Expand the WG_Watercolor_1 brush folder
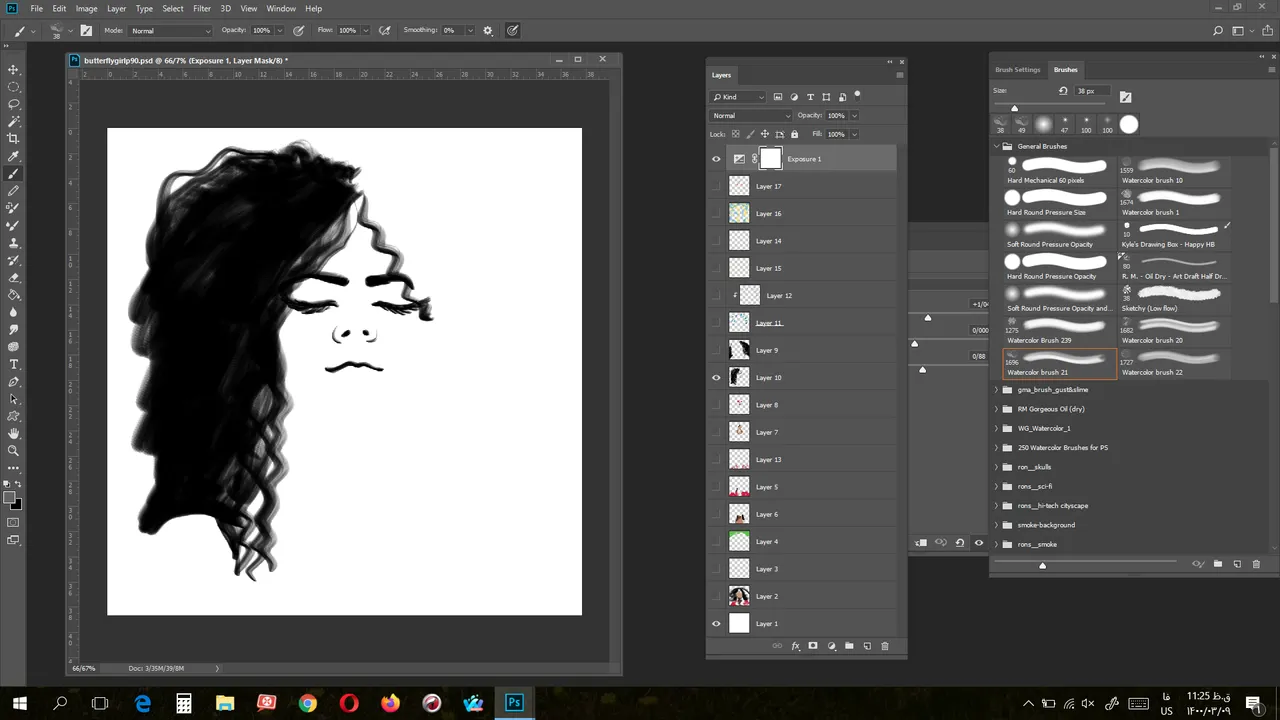 coord(996,428)
